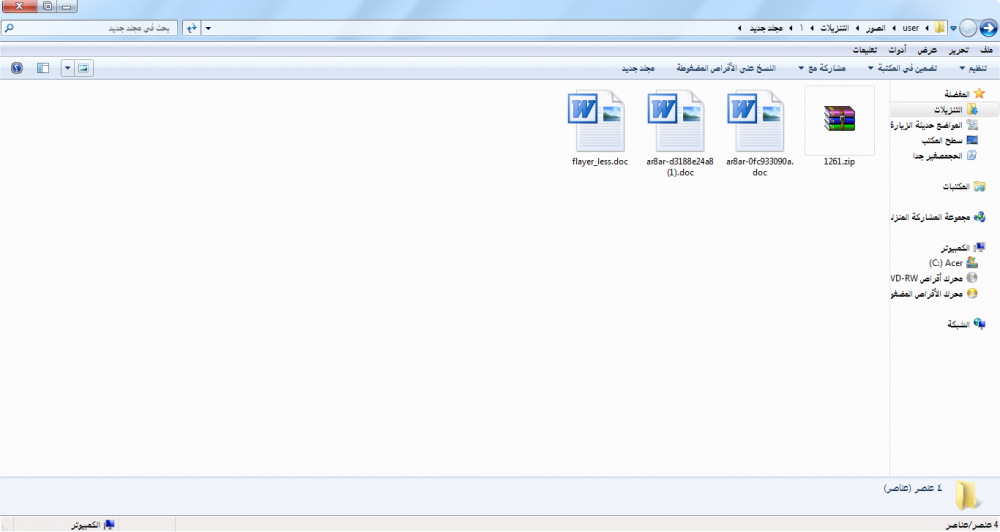Viewport: 1000px width, 532px height.
Task: Click the forward navigation arrow button
Action: 966,28
